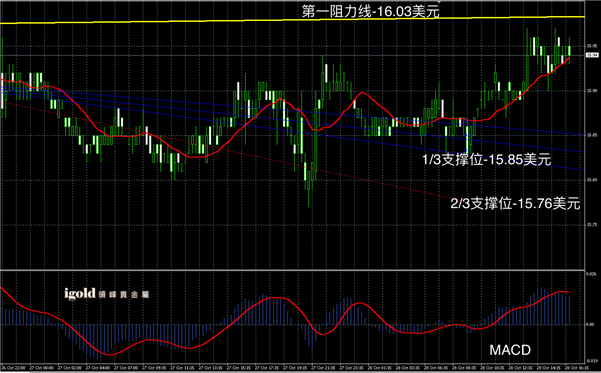
Task: Click the 頌峰貴金屬 watermark text
Action: tap(124, 295)
